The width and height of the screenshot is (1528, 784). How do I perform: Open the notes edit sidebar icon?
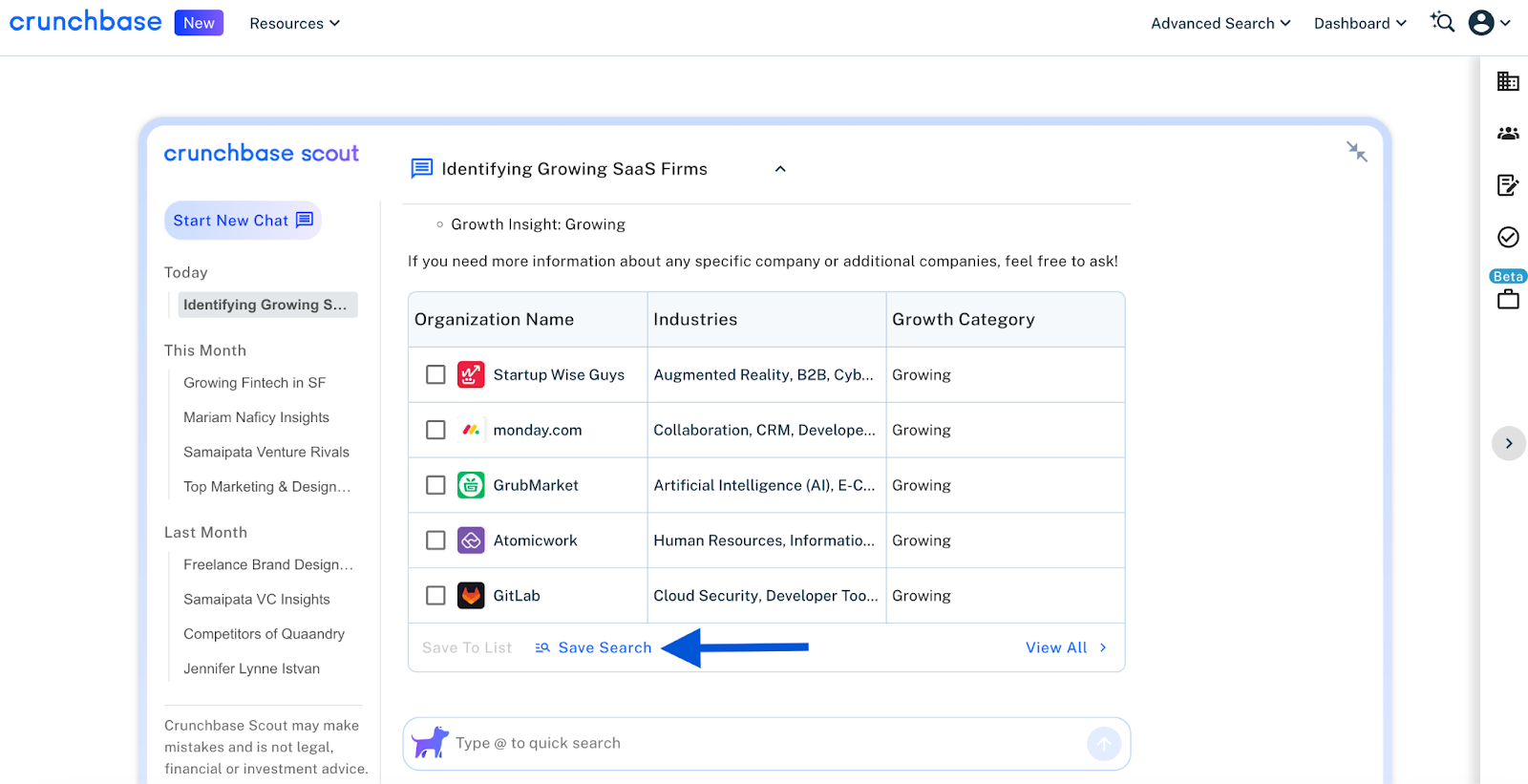coord(1508,185)
